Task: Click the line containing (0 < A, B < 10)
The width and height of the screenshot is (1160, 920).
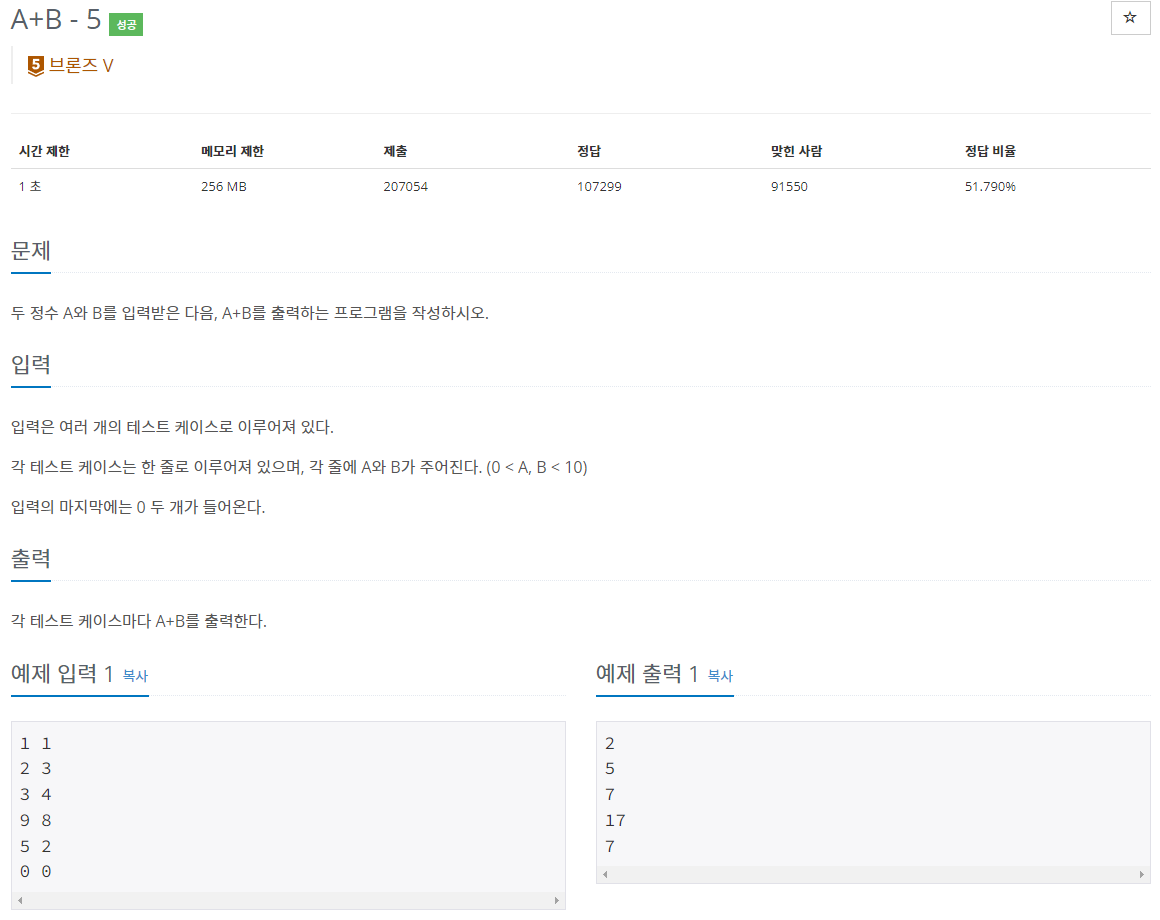Action: click(300, 467)
